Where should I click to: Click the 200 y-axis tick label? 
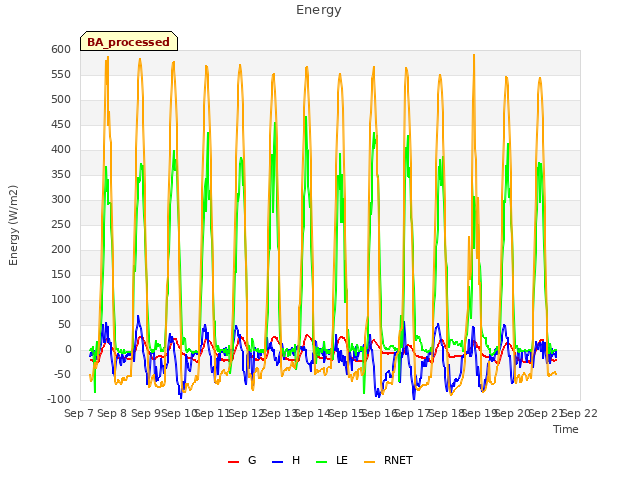61,250
